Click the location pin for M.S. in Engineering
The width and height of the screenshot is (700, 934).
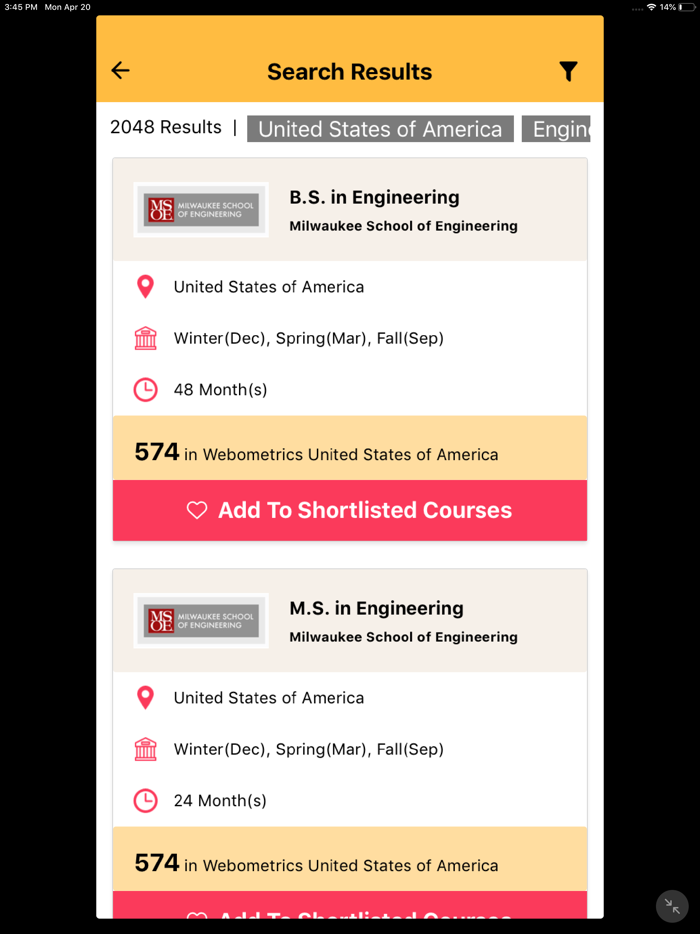[x=145, y=697]
